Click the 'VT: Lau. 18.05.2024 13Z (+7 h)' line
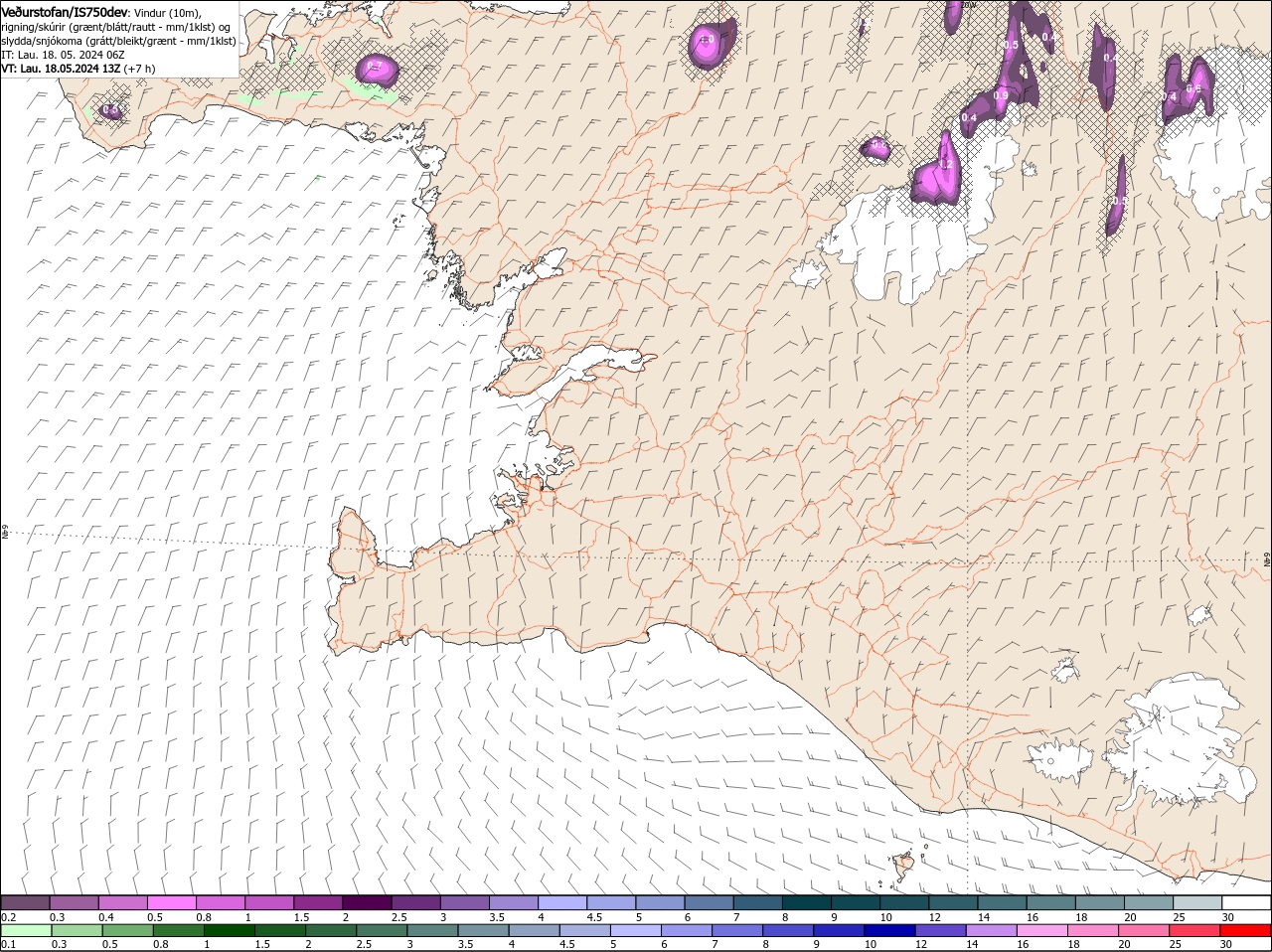1272x952 pixels. click(79, 69)
